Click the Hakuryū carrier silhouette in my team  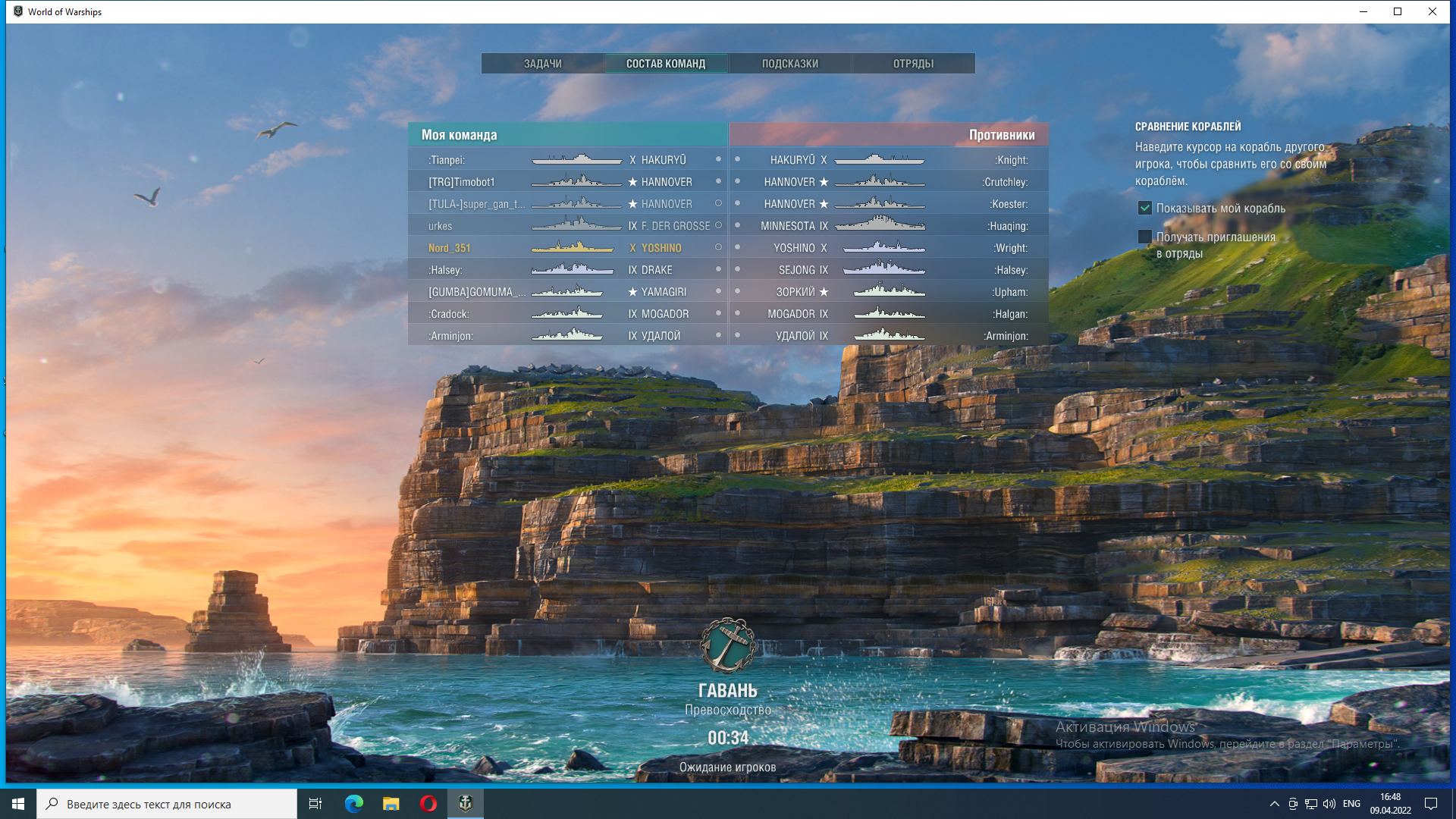coord(577,159)
